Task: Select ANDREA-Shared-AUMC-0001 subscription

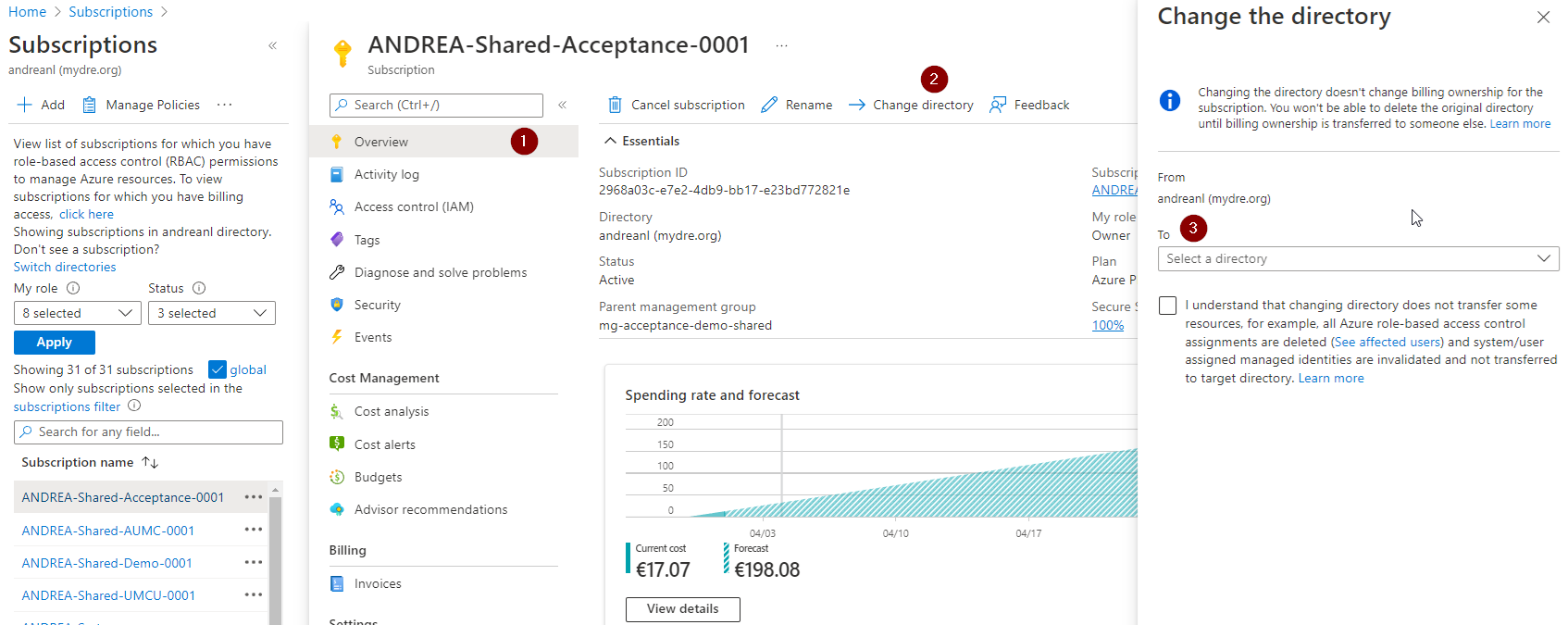Action: coord(108,531)
